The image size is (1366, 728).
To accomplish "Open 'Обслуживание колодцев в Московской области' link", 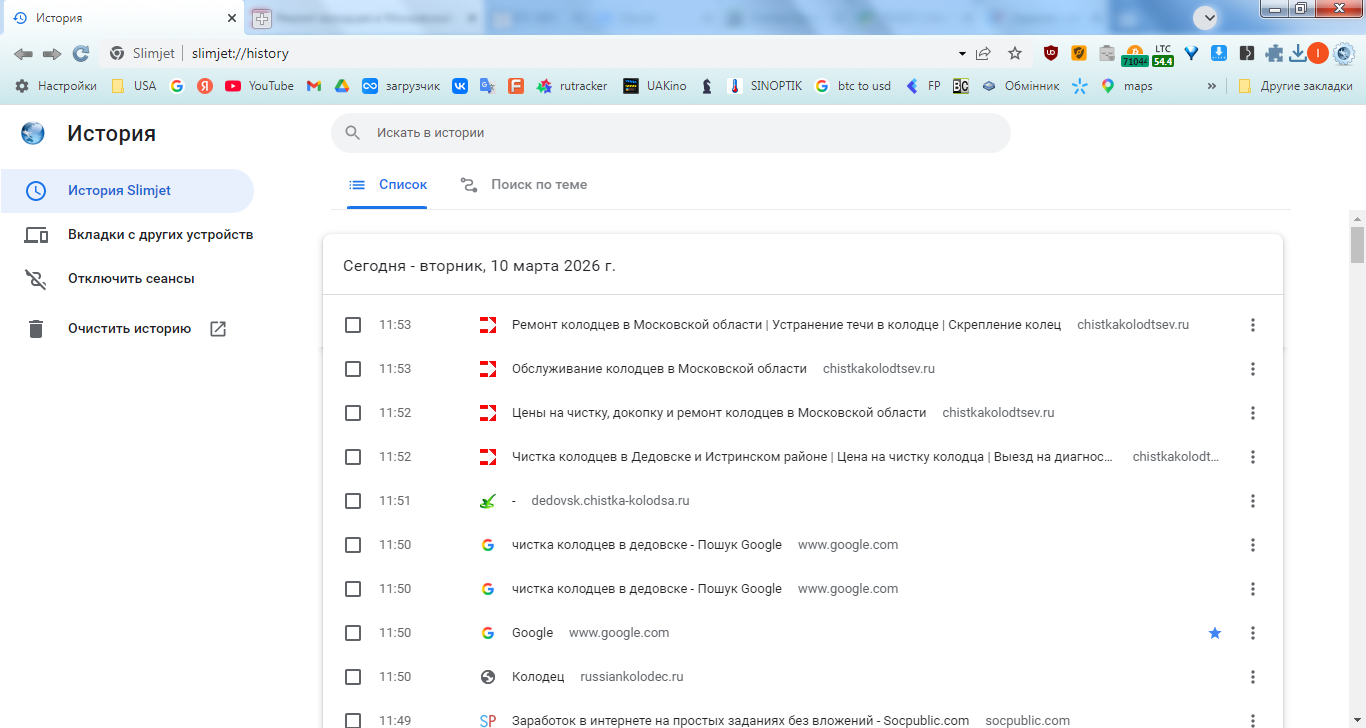I will pyautogui.click(x=659, y=369).
